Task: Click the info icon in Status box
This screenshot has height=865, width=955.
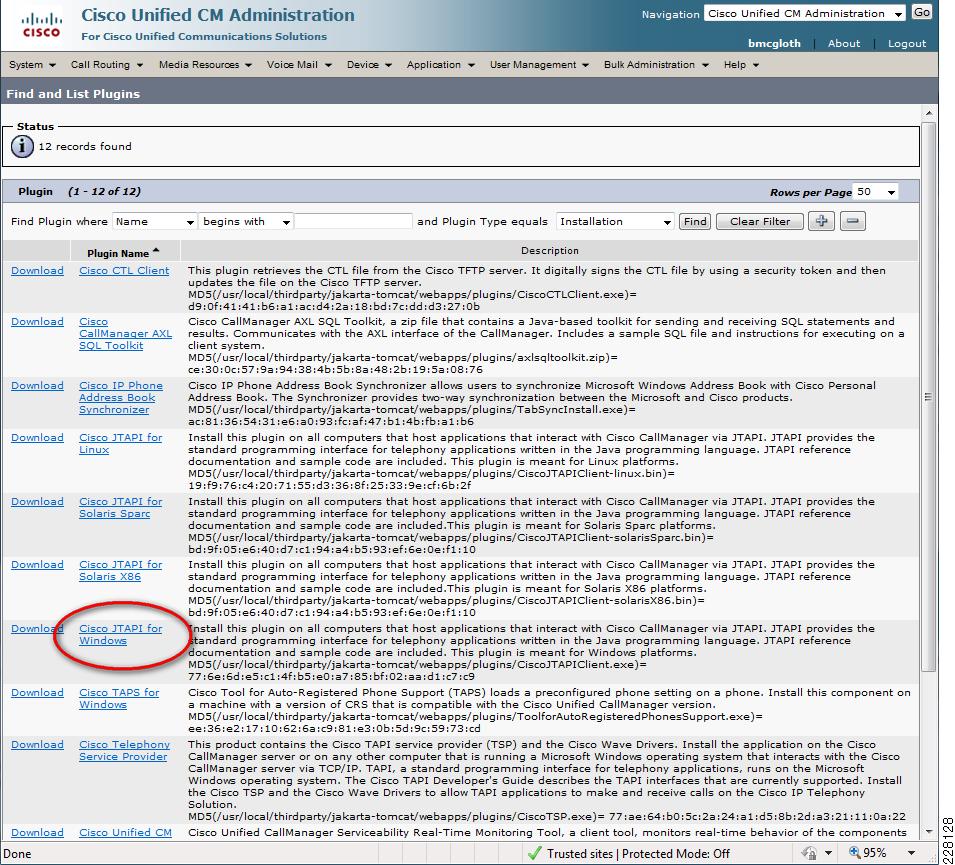Action: (23, 146)
